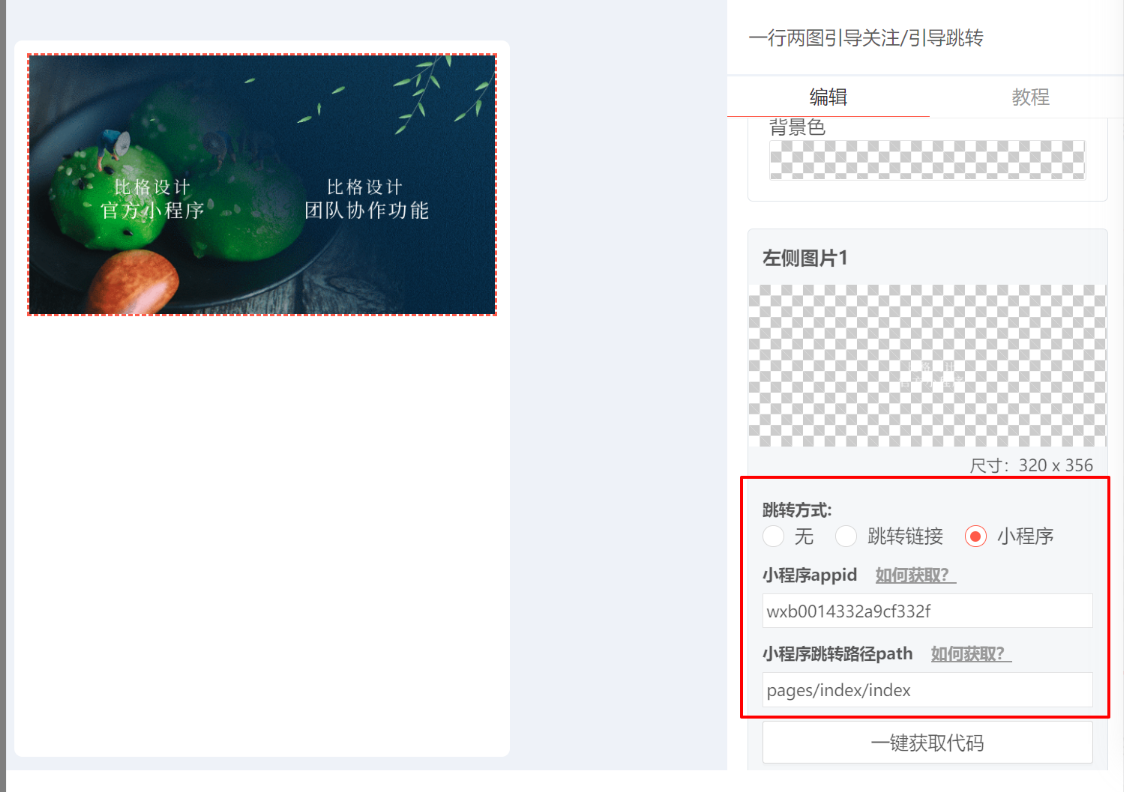The width and height of the screenshot is (1124, 792).
Task: Open 如何获取? link beside 小程序appid
Action: (x=915, y=575)
